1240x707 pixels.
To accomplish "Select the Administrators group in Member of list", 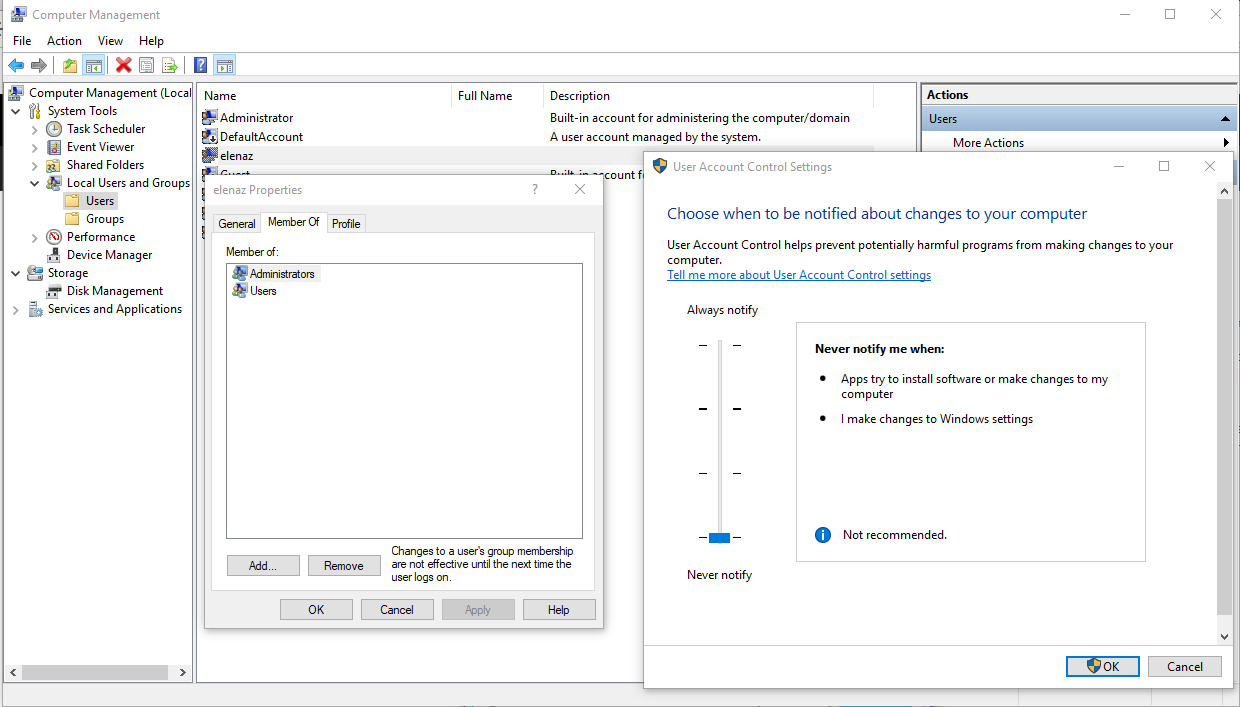I will click(273, 274).
